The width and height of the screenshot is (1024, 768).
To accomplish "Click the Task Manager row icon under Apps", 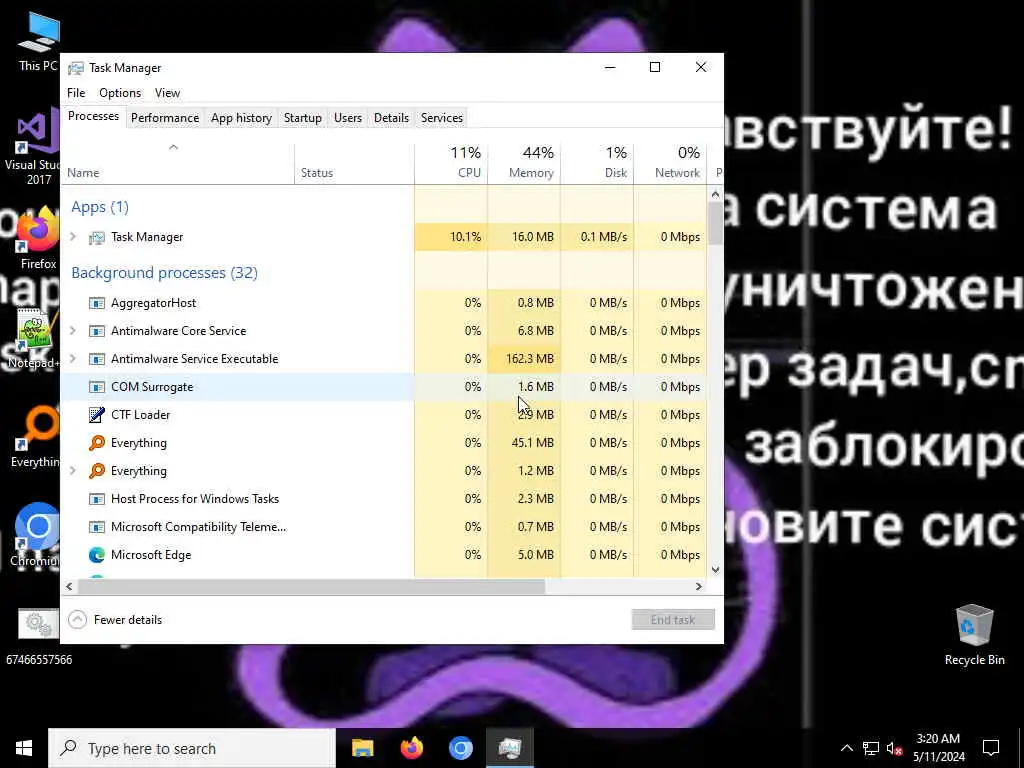I will click(x=97, y=237).
